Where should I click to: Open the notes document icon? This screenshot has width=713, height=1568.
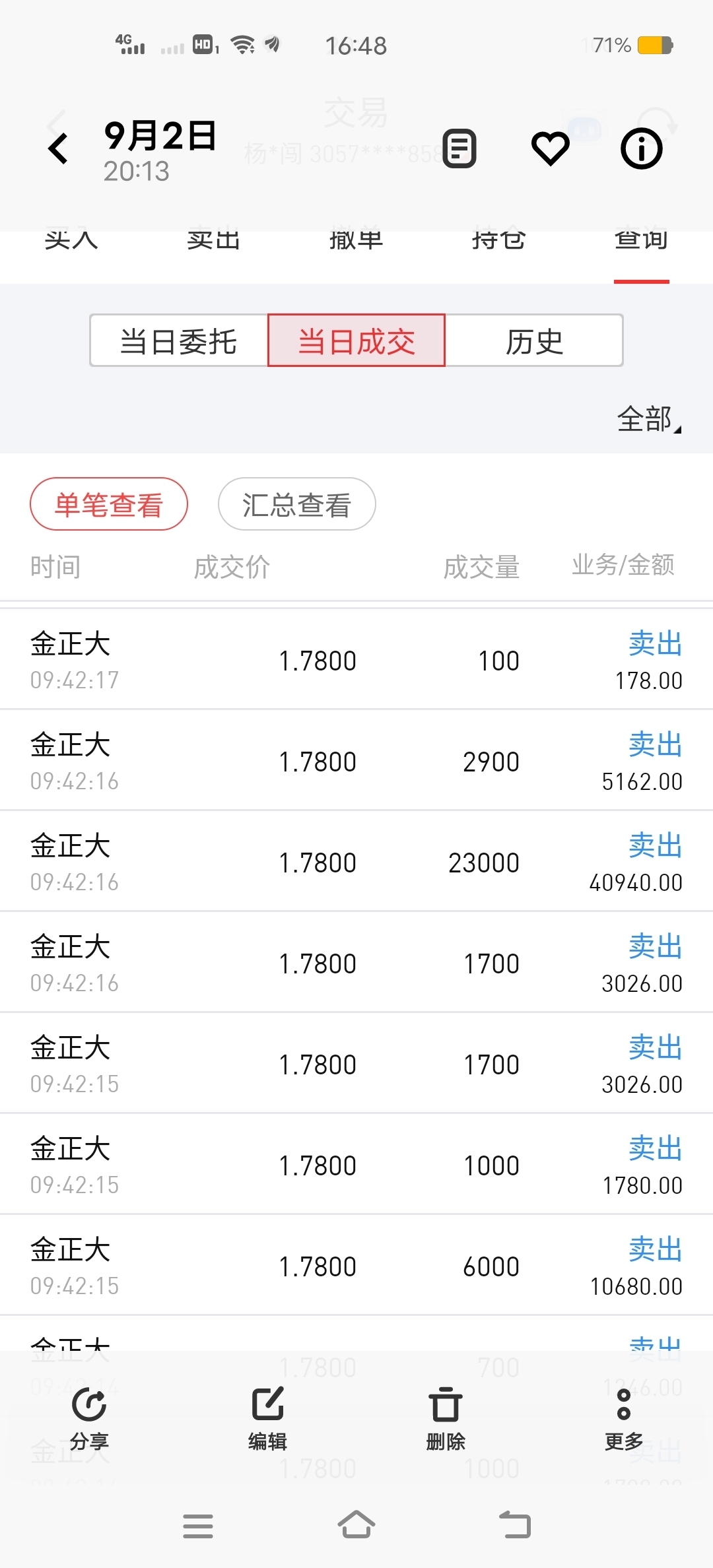(x=459, y=148)
